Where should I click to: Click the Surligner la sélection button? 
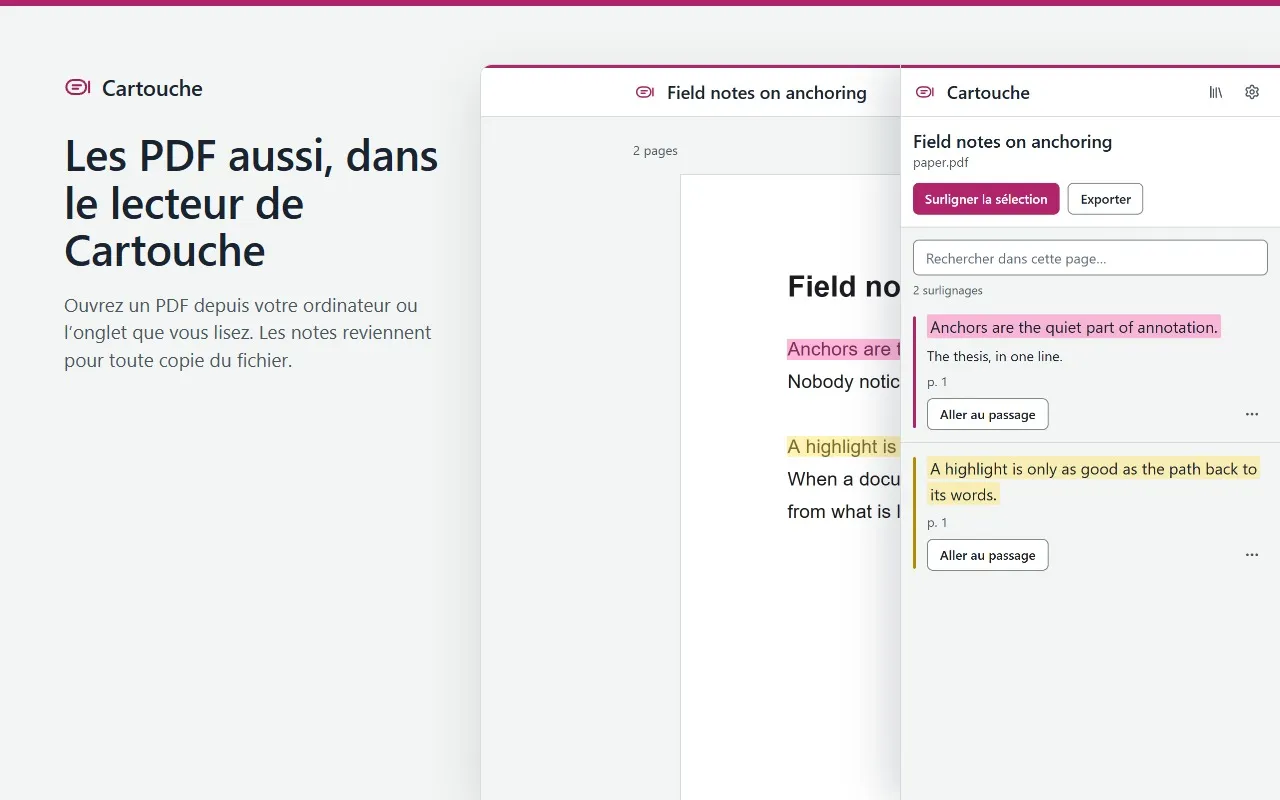point(986,199)
